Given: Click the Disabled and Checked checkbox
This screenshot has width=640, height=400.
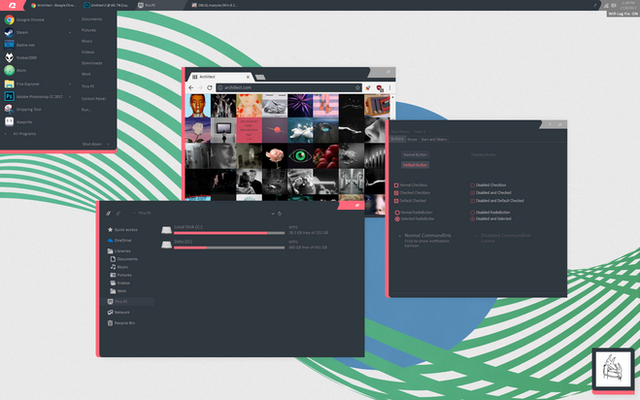Looking at the screenshot, I should pyautogui.click(x=473, y=193).
